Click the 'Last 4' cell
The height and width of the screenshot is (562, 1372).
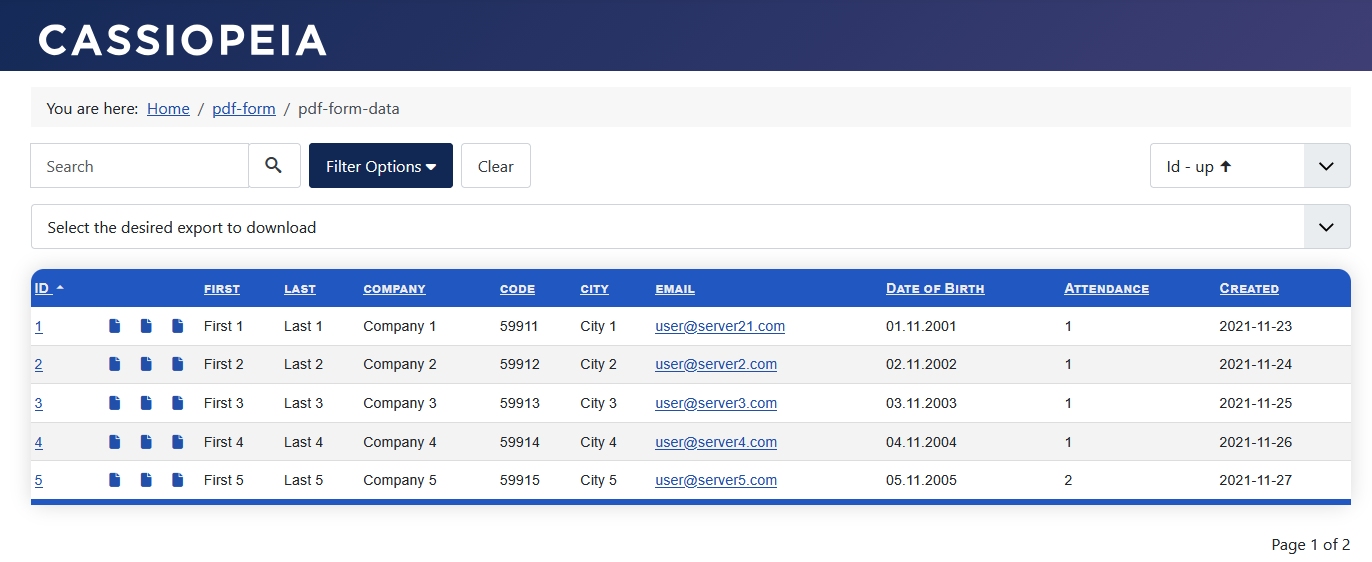tap(304, 442)
